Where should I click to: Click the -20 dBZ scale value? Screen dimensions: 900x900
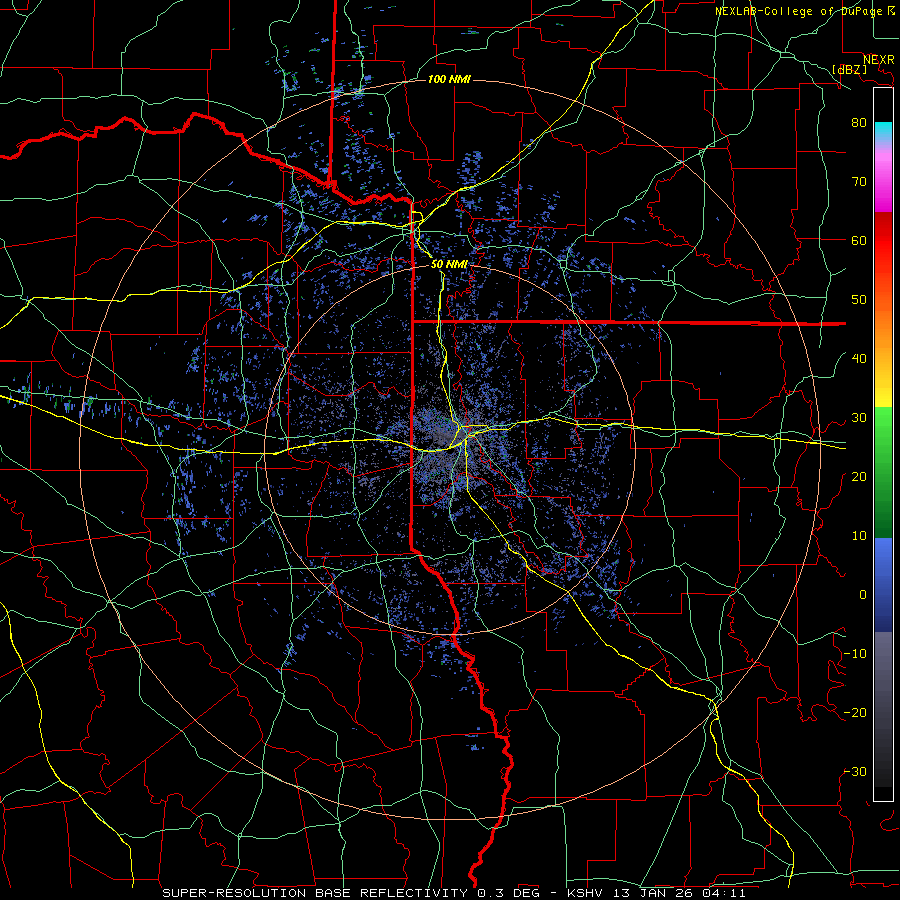click(x=855, y=712)
